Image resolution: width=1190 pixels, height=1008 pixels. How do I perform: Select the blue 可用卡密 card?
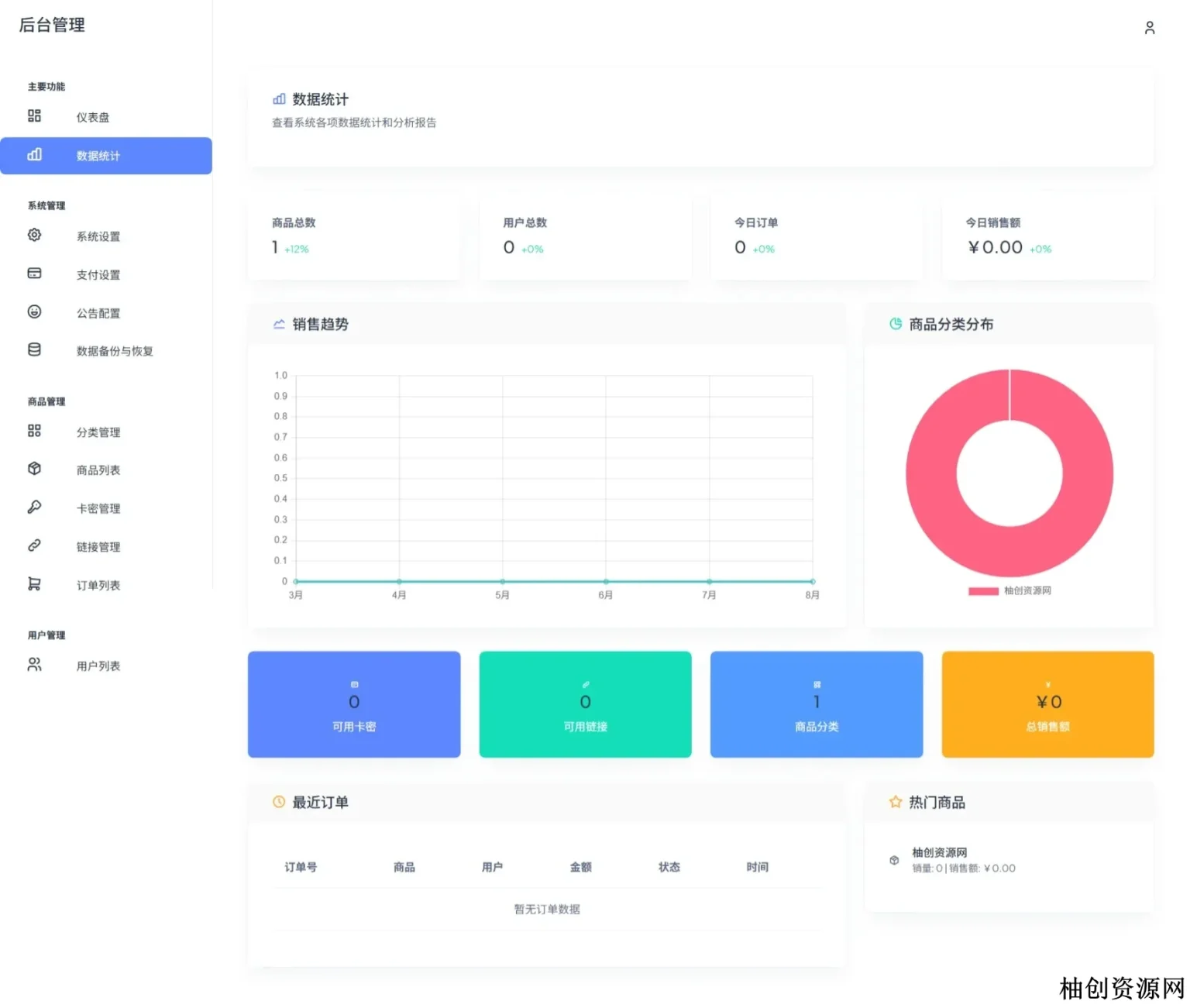tap(354, 704)
